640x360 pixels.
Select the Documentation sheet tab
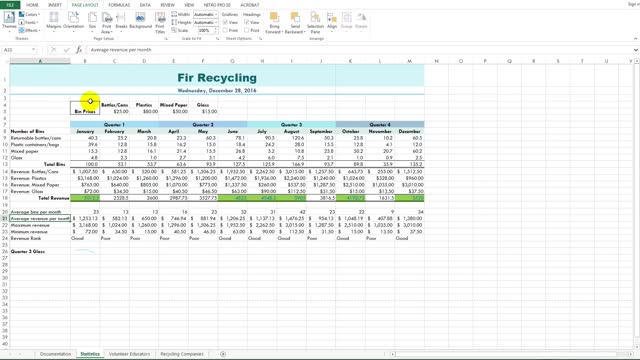[x=55, y=354]
